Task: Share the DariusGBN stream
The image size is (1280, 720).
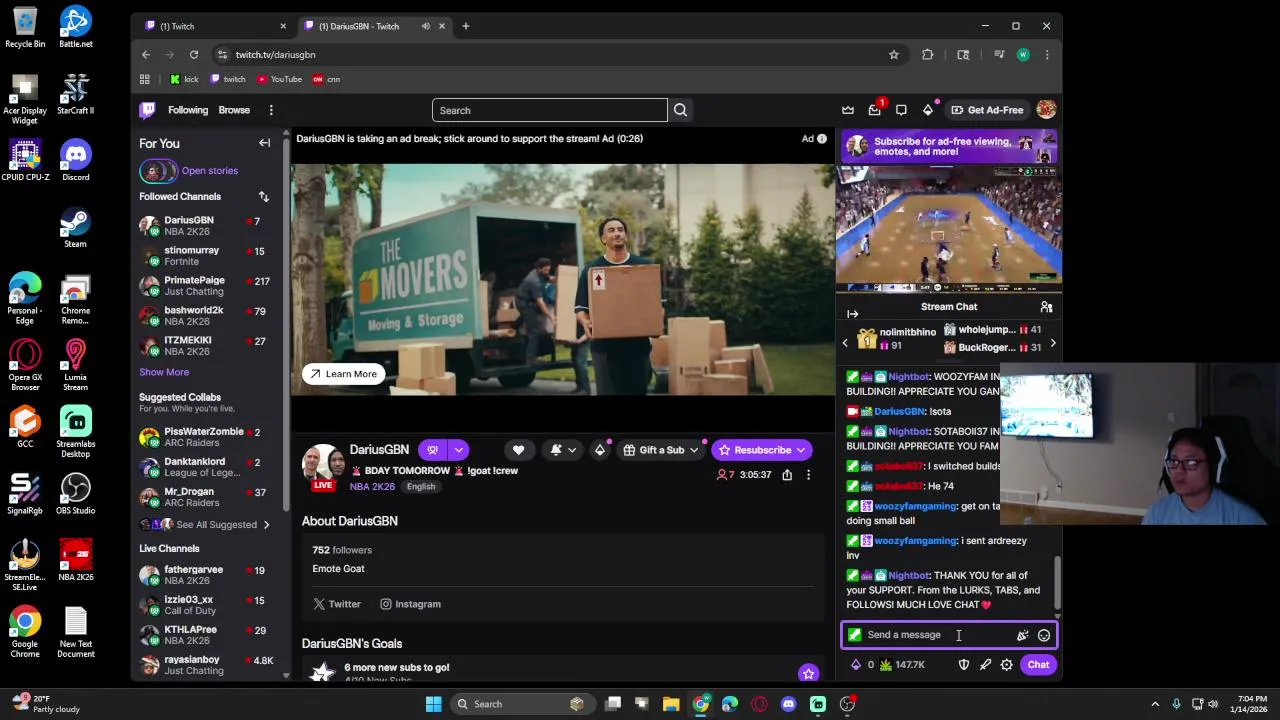Action: [x=787, y=475]
